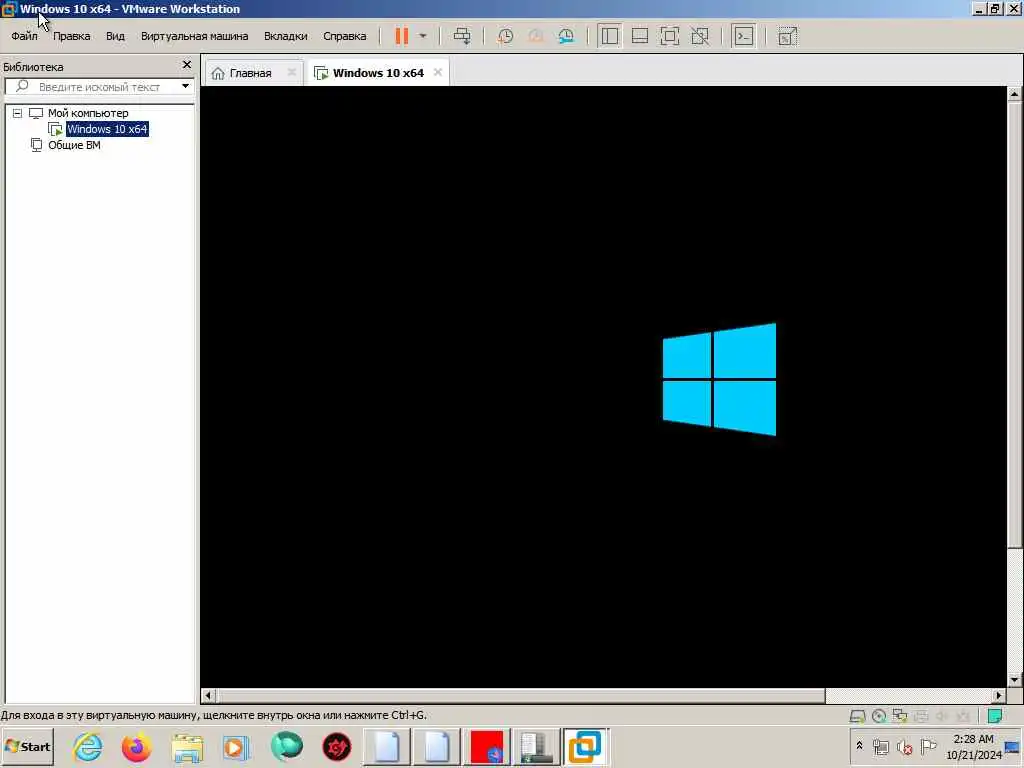Click the hard disk status icon
This screenshot has width=1024, height=768.
click(857, 716)
